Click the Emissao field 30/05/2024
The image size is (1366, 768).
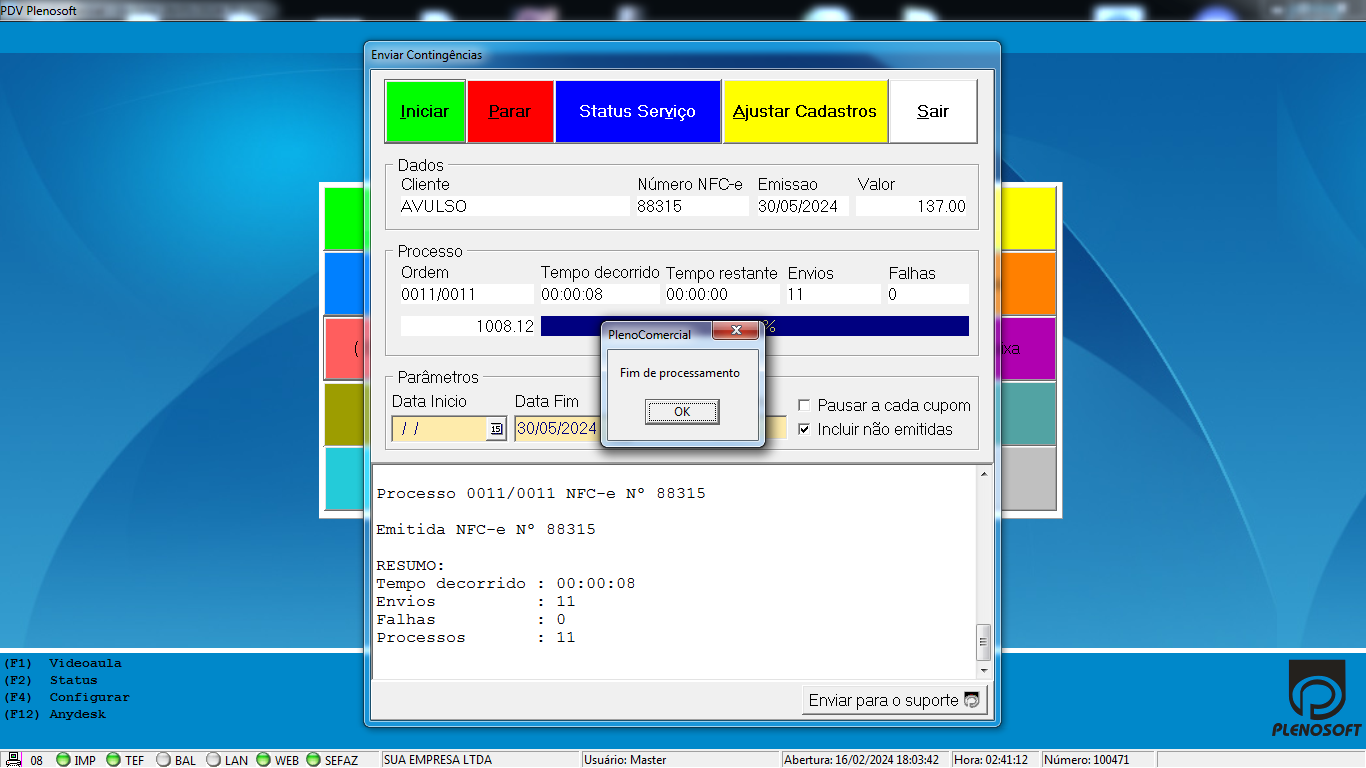(802, 206)
